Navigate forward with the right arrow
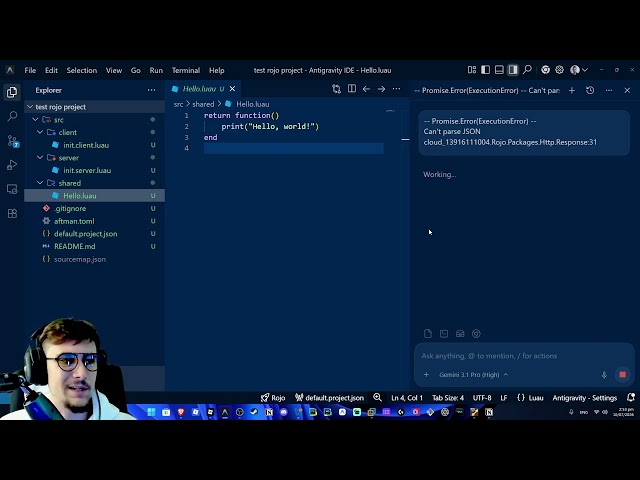The width and height of the screenshot is (640, 480). [381, 89]
